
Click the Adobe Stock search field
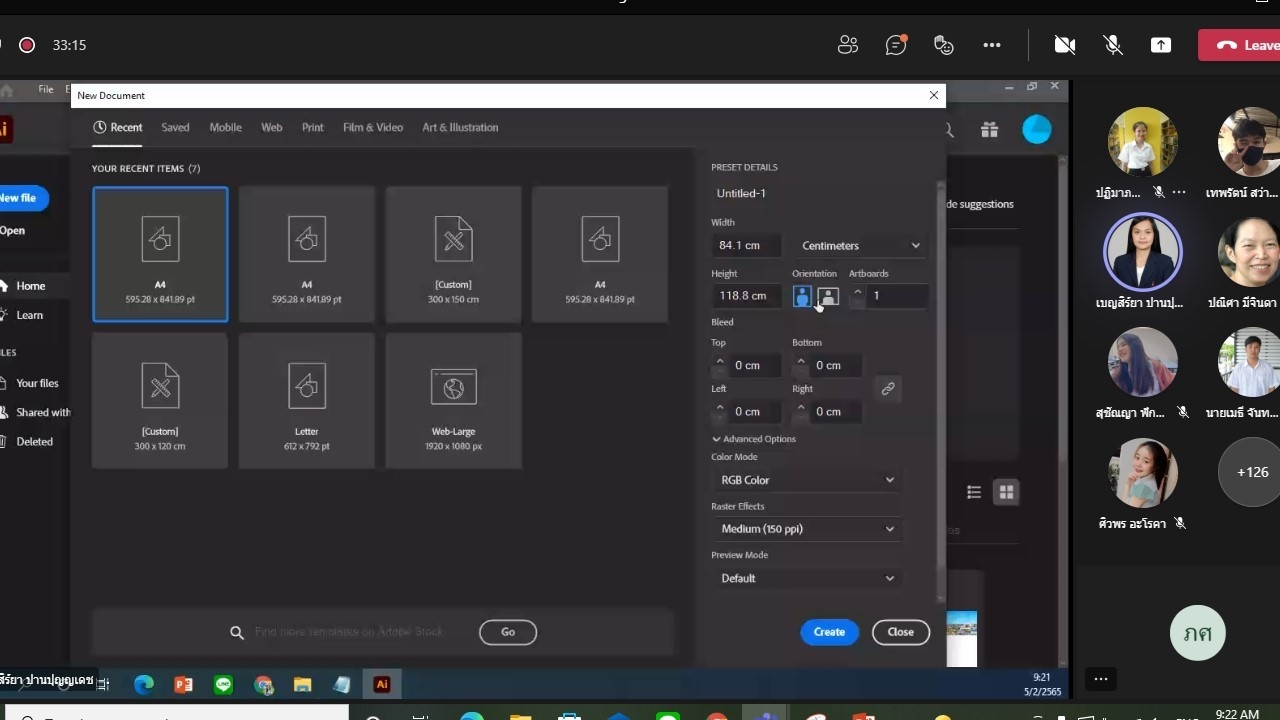coord(348,632)
